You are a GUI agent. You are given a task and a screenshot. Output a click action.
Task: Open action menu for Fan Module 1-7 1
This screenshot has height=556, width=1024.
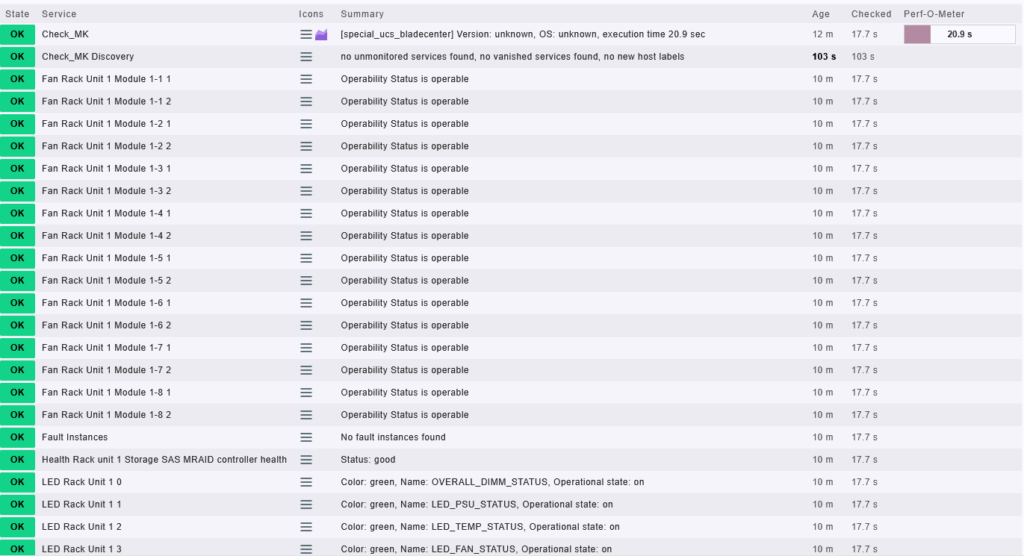(x=306, y=348)
